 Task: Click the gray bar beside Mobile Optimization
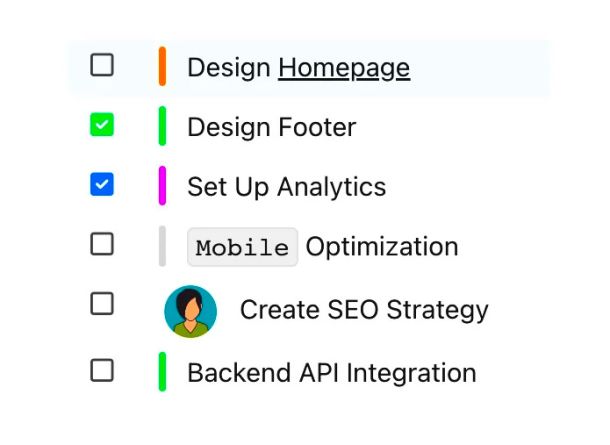pyautogui.click(x=162, y=246)
